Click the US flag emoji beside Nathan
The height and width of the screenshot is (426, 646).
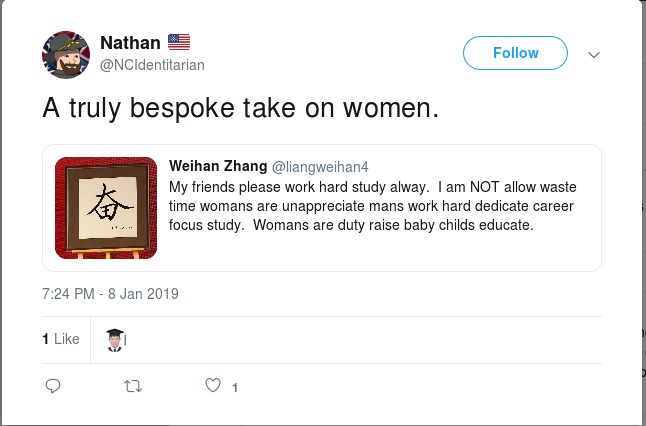(179, 42)
